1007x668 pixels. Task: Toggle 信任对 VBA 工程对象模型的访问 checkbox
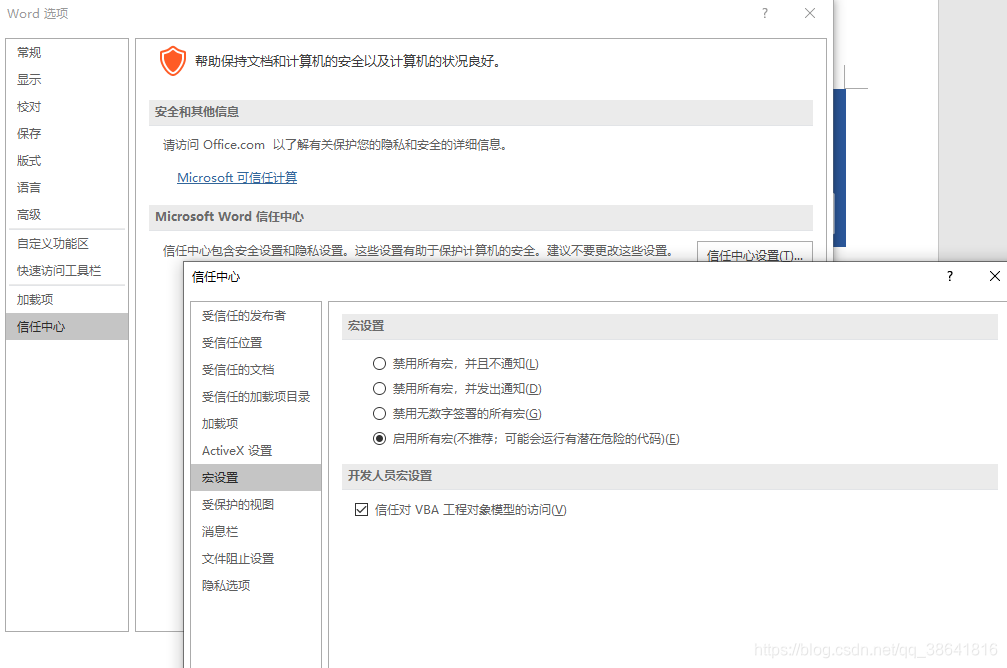click(362, 510)
